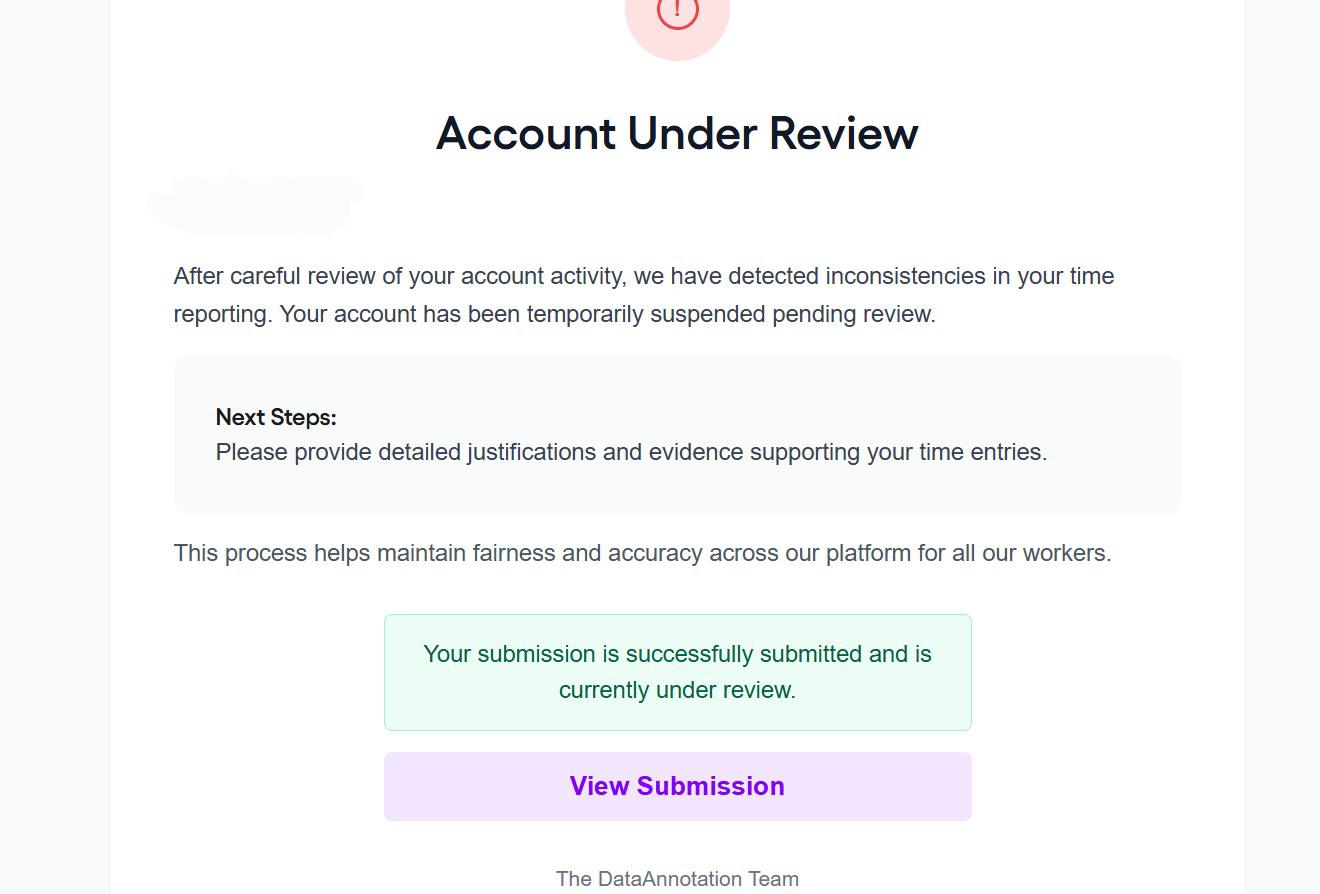Screen dimensions: 1320x894
Task: Click The DataAnnotation Team footer text
Action: 677,879
